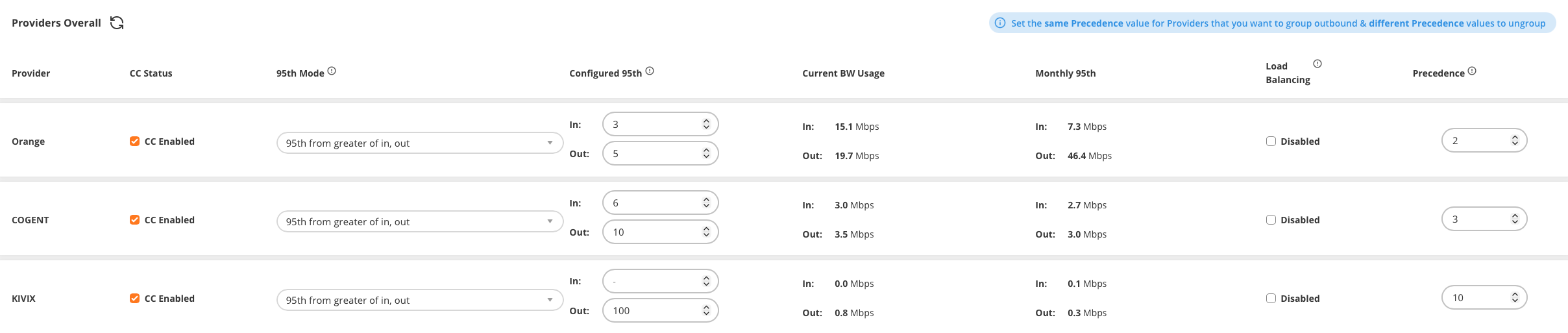This screenshot has width=1568, height=333.
Task: Toggle CC Enabled checkbox for COGENT
Action: point(135,220)
